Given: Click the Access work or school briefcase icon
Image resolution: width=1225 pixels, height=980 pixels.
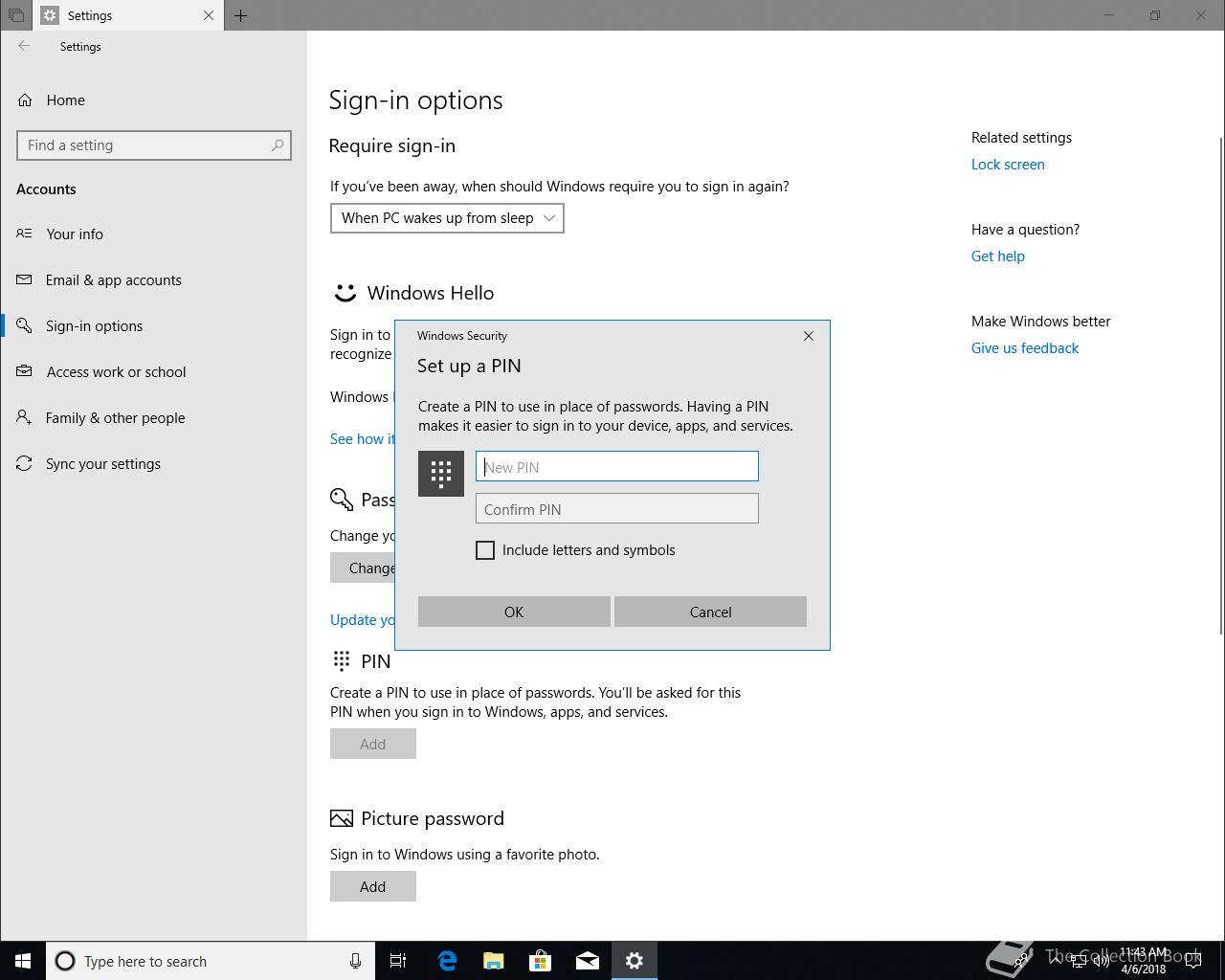Looking at the screenshot, I should coord(25,371).
